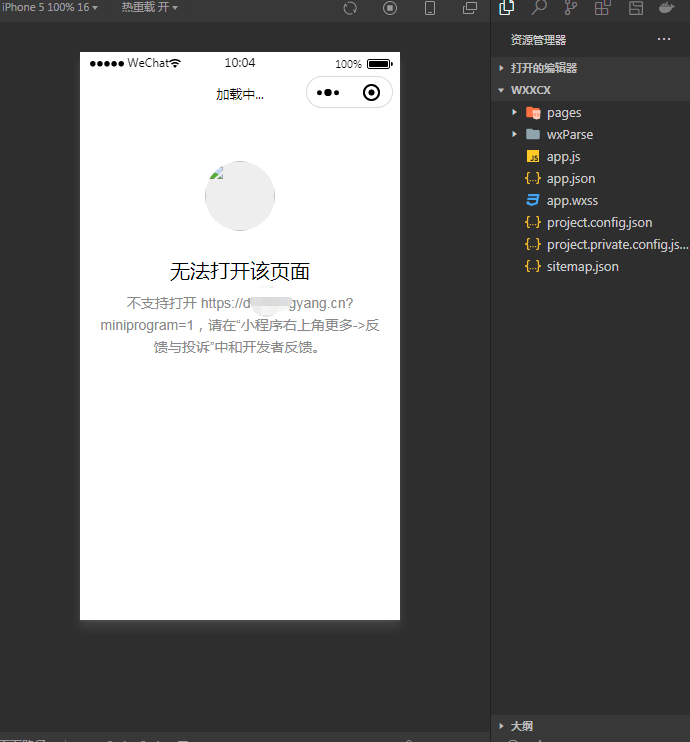The height and width of the screenshot is (742, 690).
Task: Expand the pages folder
Action: (x=590, y=113)
